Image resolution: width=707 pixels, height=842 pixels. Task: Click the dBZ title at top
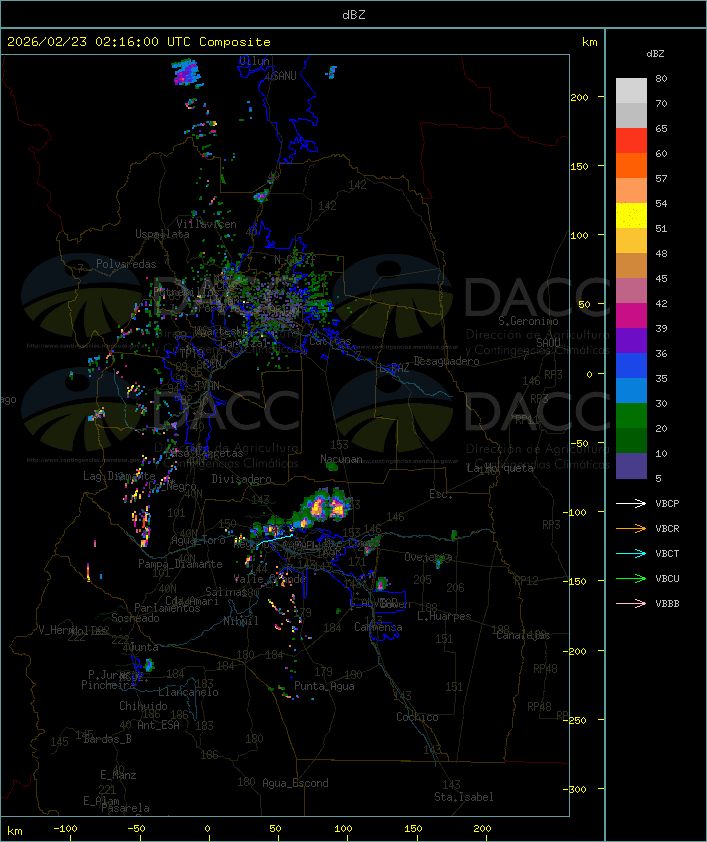[354, 14]
